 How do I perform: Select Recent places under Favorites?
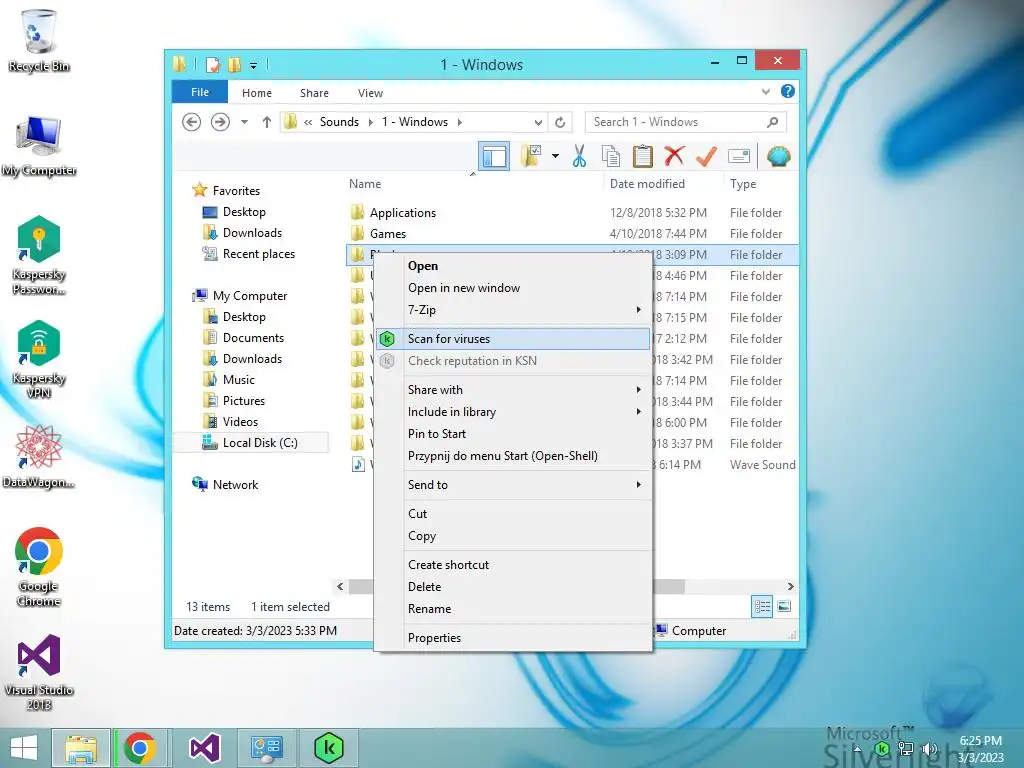(258, 254)
